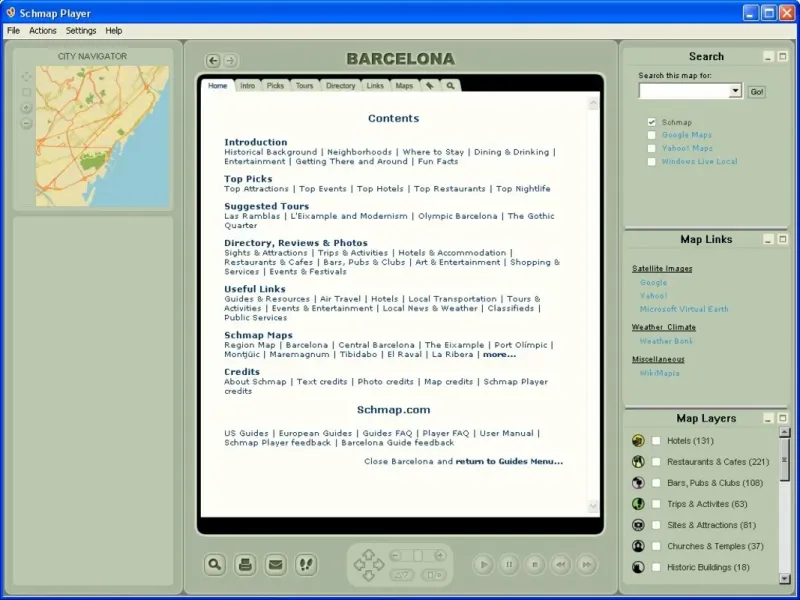
Task: Click the Barcelona City Navigator map thumbnail
Action: (x=102, y=136)
